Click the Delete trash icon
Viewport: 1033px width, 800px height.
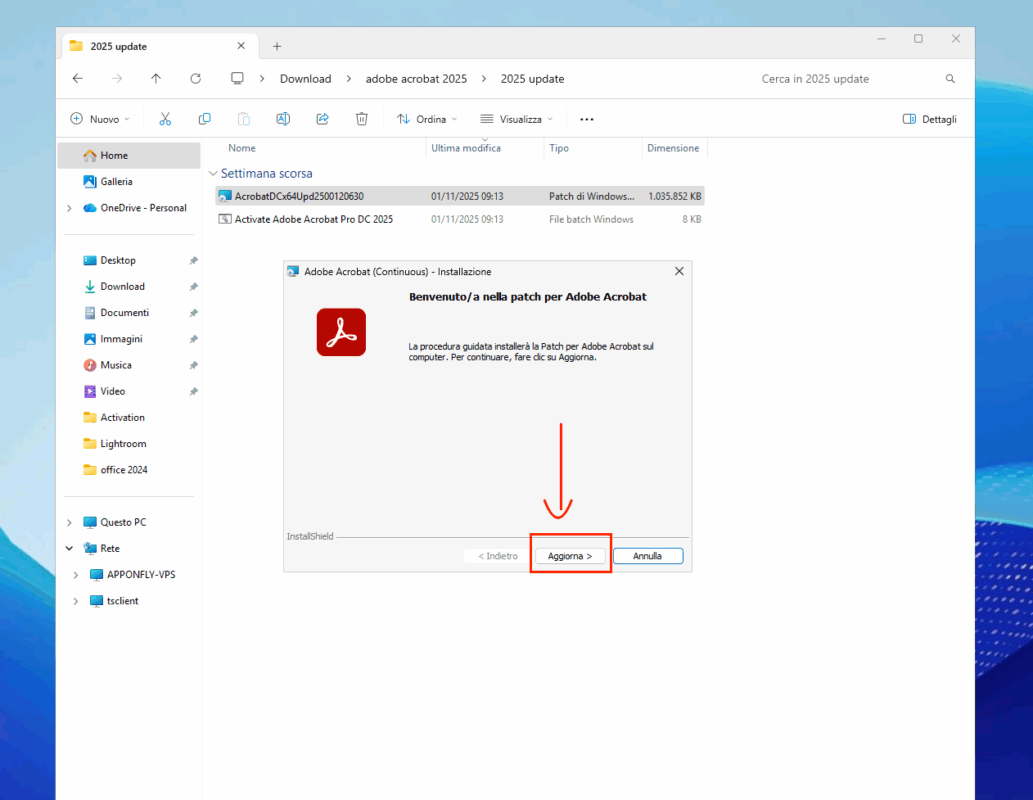click(x=362, y=119)
